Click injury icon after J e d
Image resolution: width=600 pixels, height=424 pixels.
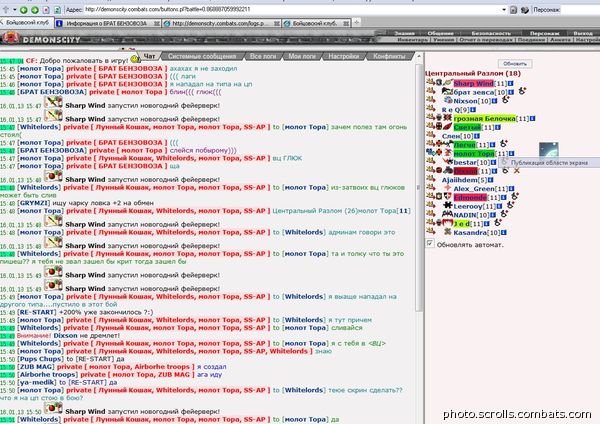(x=497, y=223)
